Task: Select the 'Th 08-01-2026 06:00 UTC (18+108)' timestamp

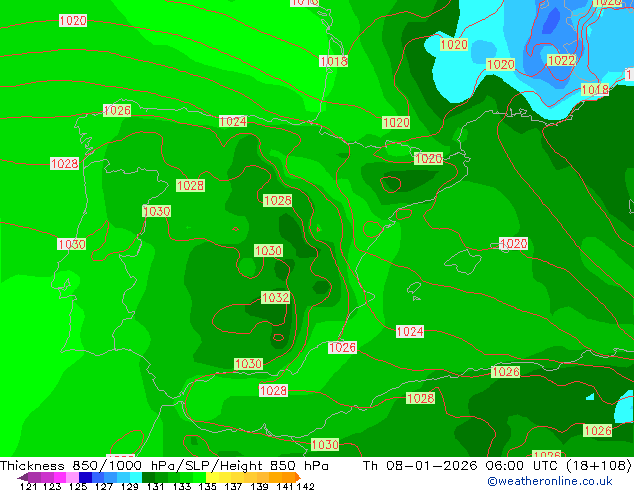Action: 497,466
